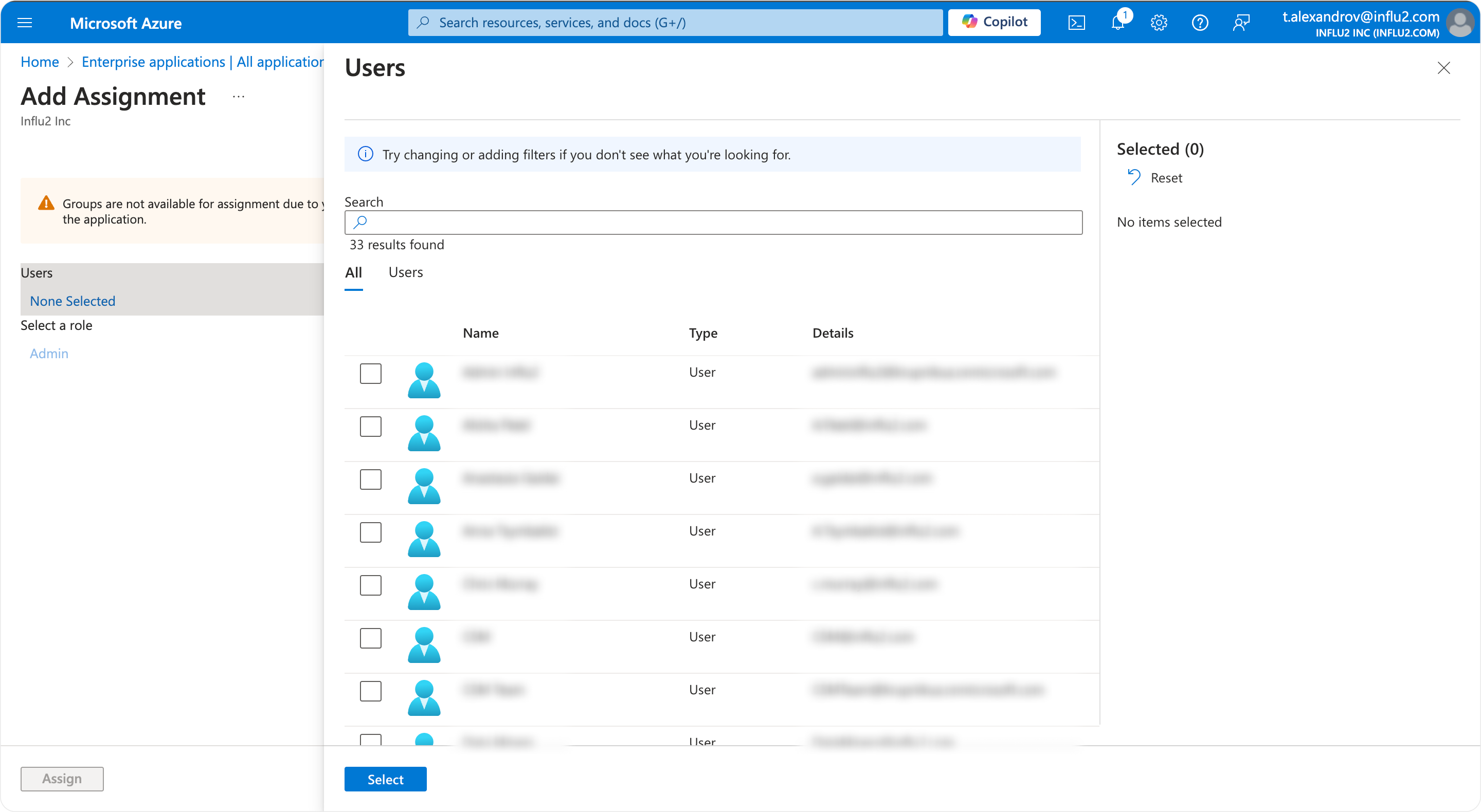The image size is (1481, 812).
Task: Click the magnifier icon in Users search
Action: [360, 222]
